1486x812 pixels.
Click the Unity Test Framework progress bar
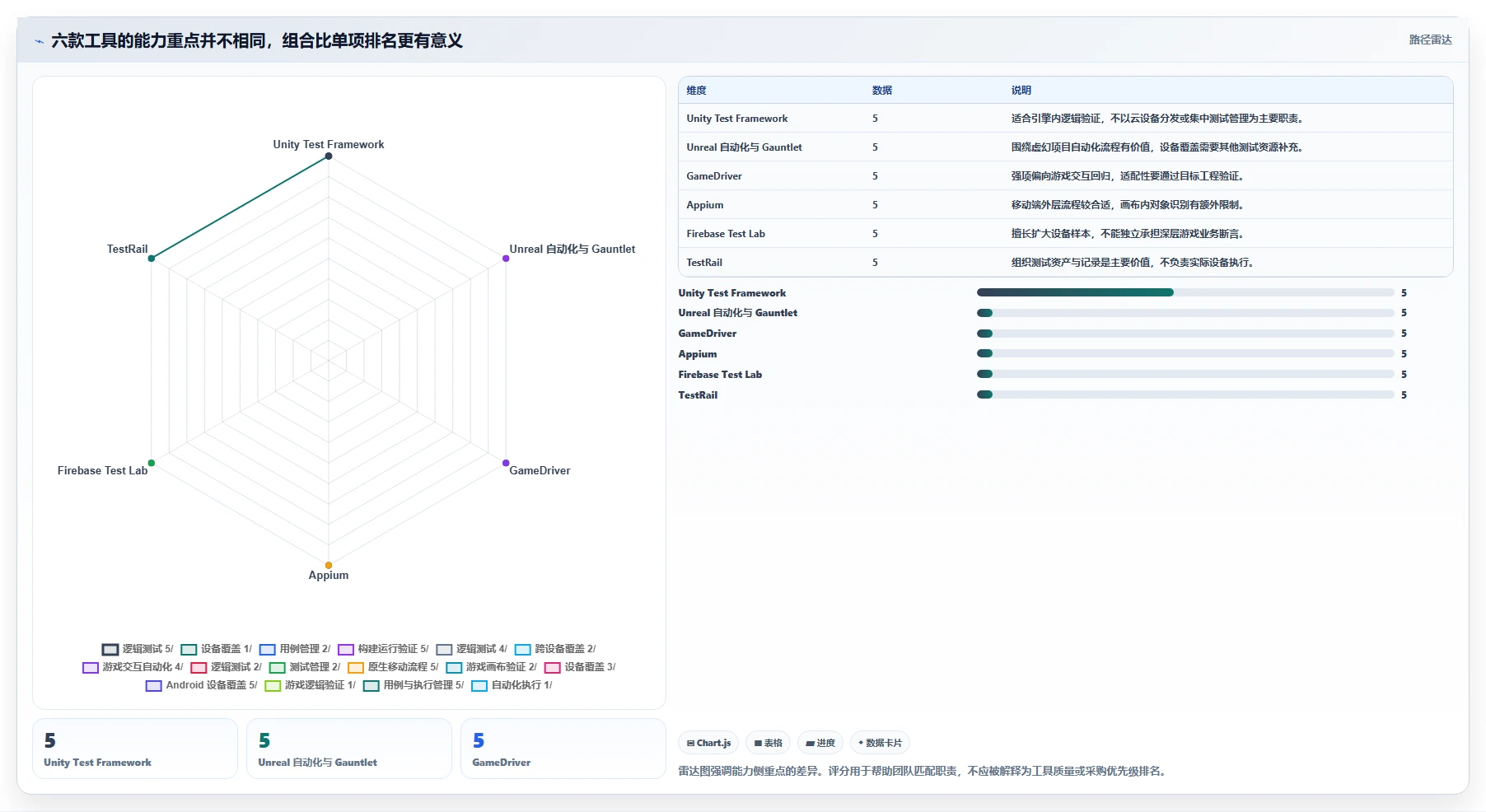point(1185,292)
